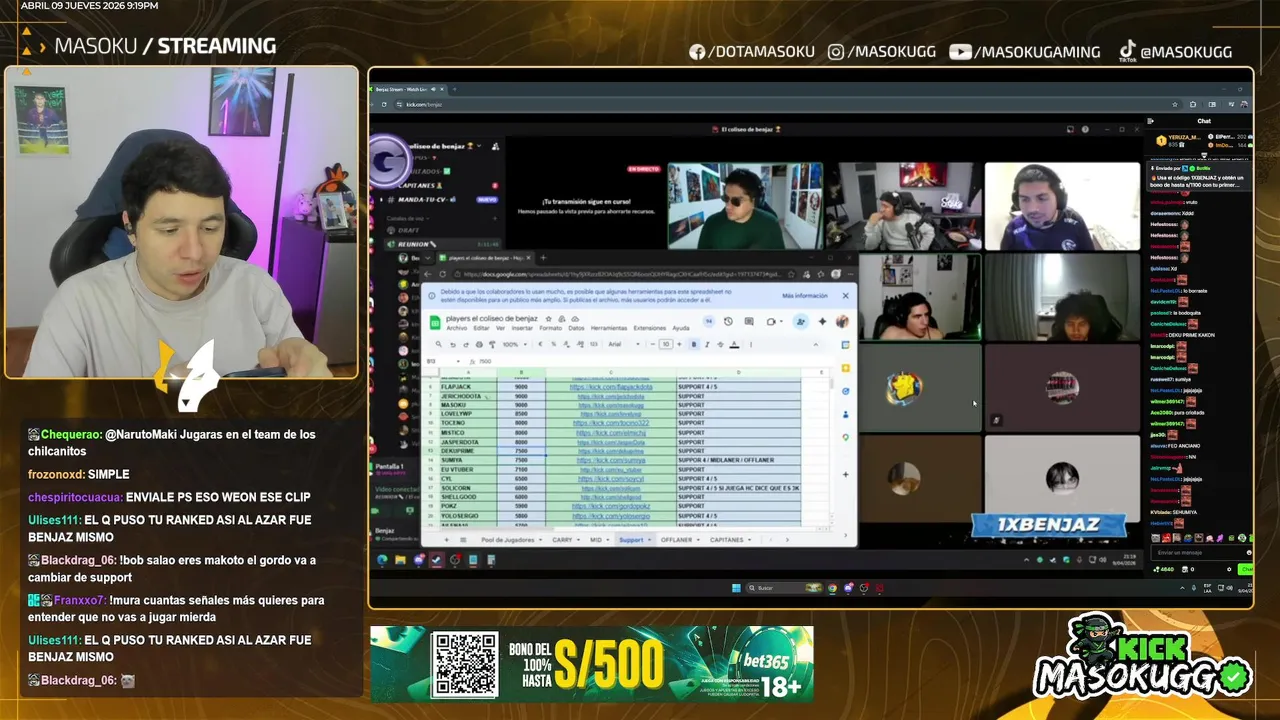Click the Windows Start button in taskbar

tap(735, 587)
